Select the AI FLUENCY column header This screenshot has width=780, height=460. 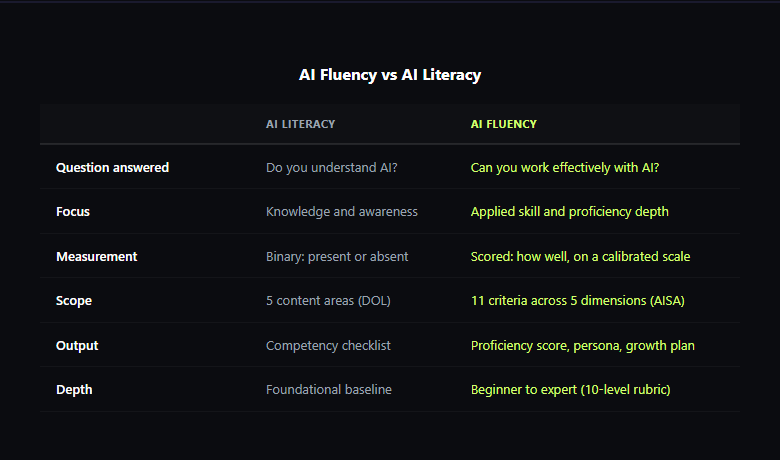(x=503, y=124)
